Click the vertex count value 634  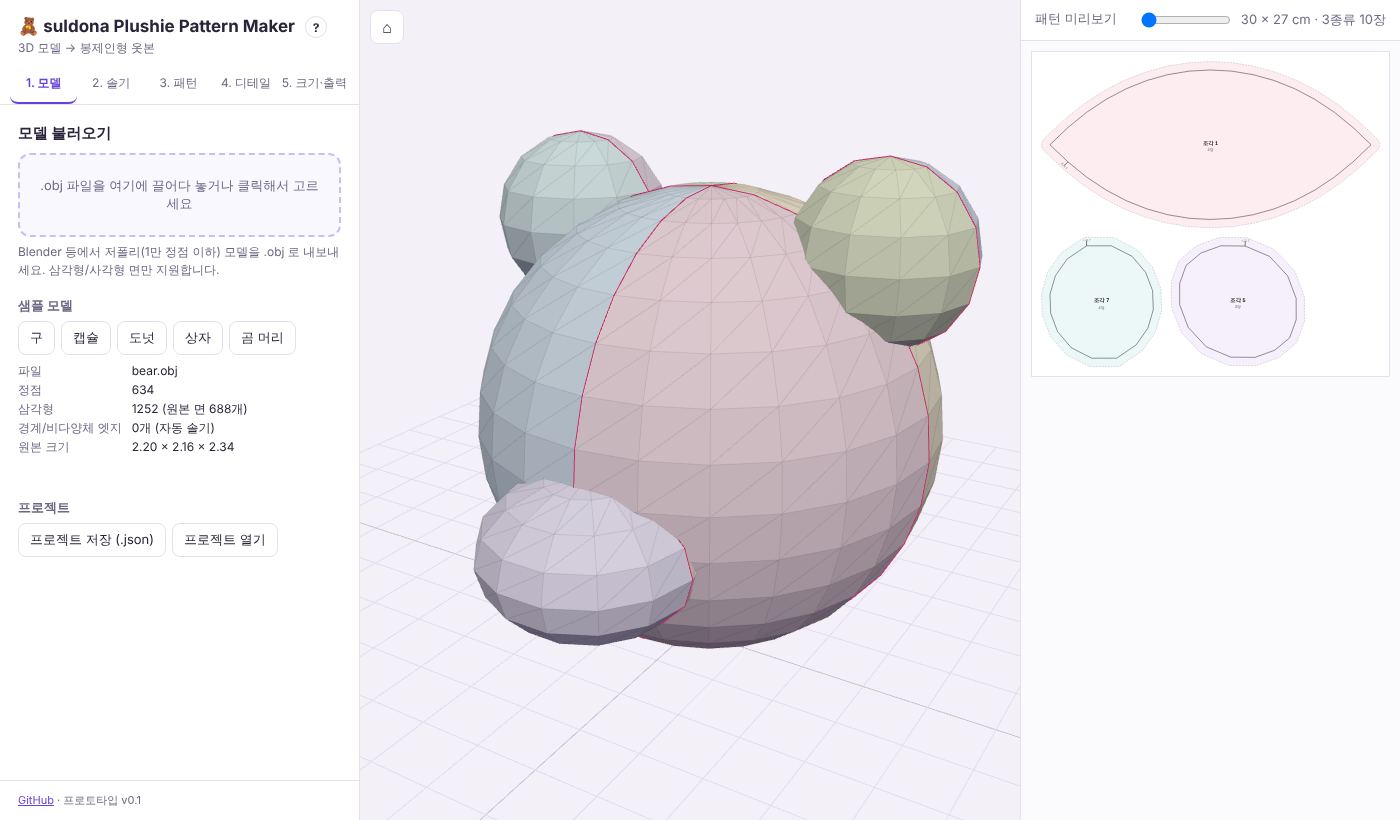pyautogui.click(x=143, y=390)
